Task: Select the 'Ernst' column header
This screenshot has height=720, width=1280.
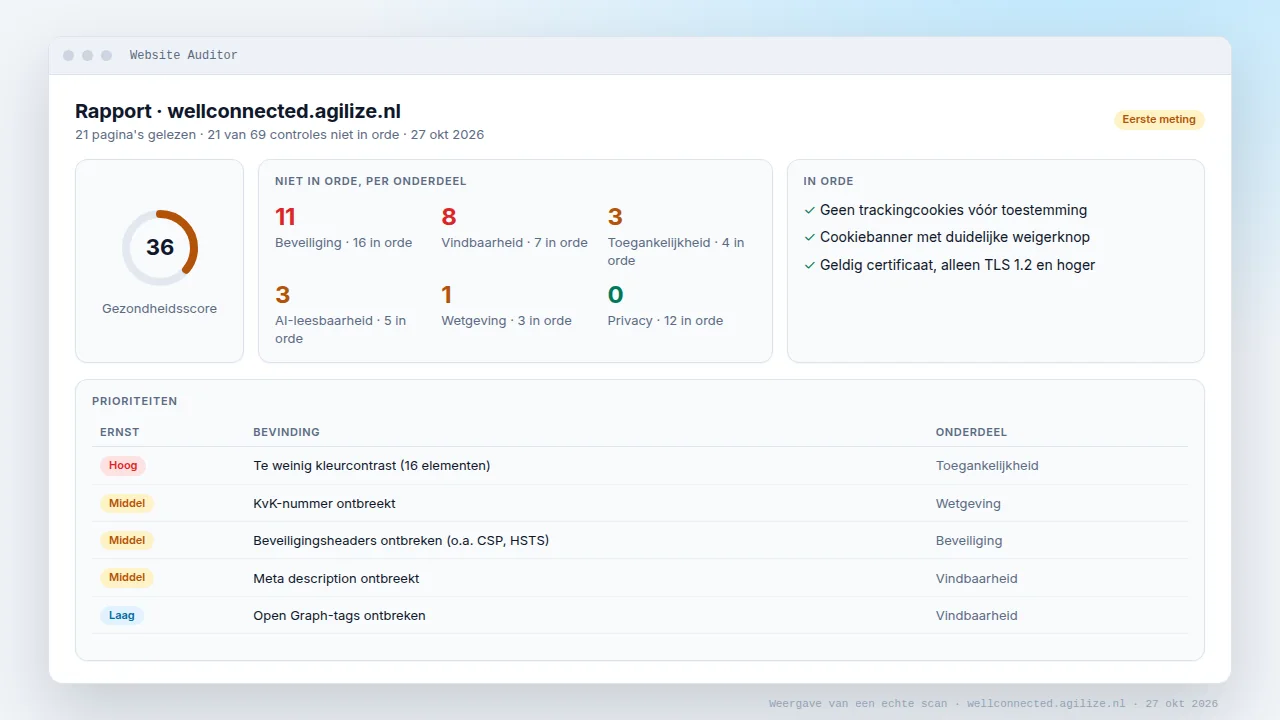Action: tap(120, 432)
